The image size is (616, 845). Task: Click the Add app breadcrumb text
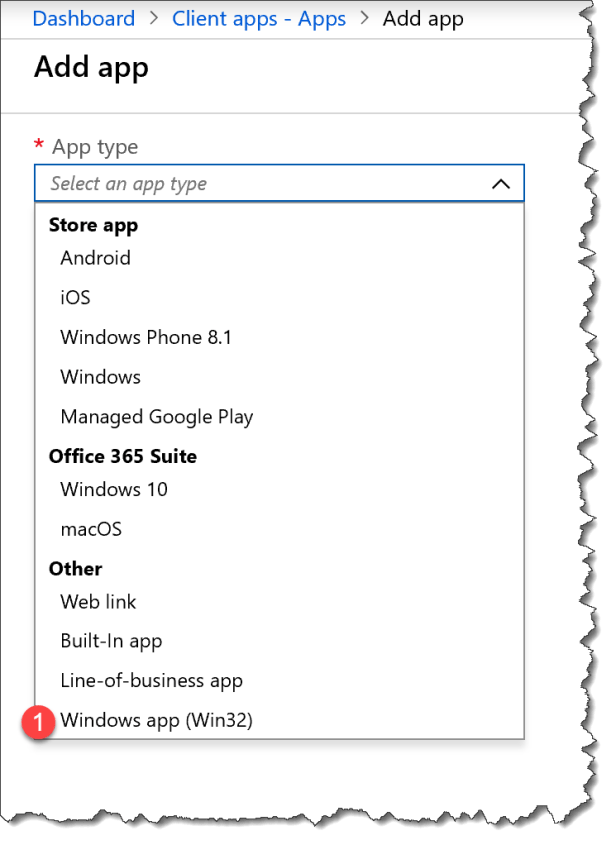tap(423, 19)
